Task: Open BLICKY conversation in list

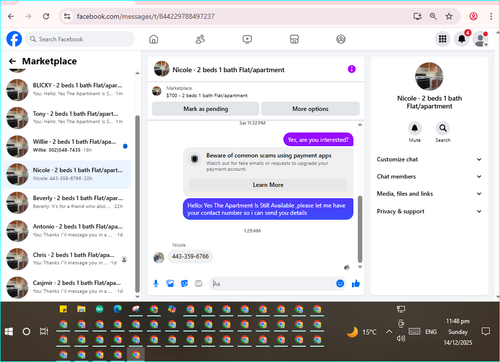Action: point(67,89)
